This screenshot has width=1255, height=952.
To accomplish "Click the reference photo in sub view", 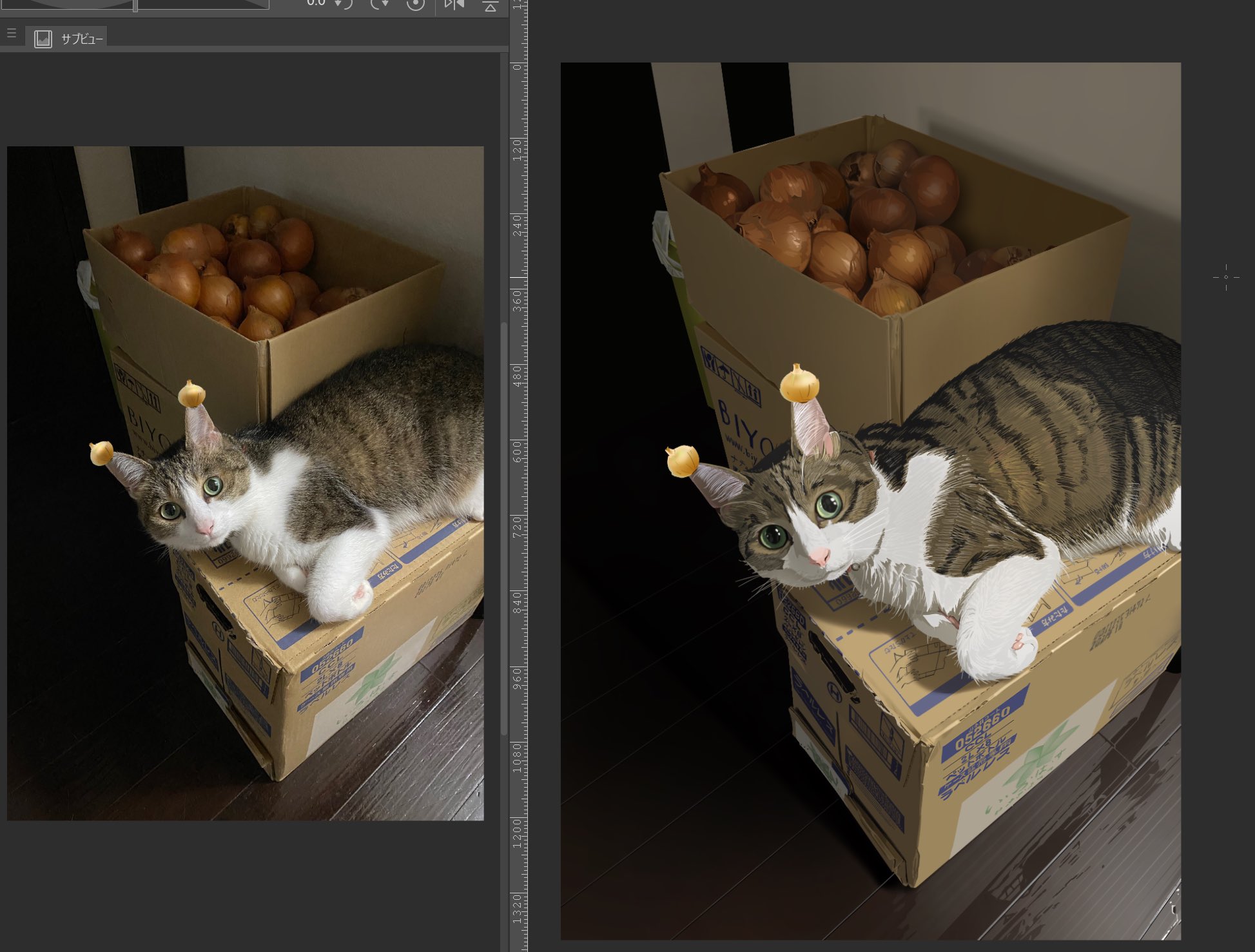I will pyautogui.click(x=245, y=483).
